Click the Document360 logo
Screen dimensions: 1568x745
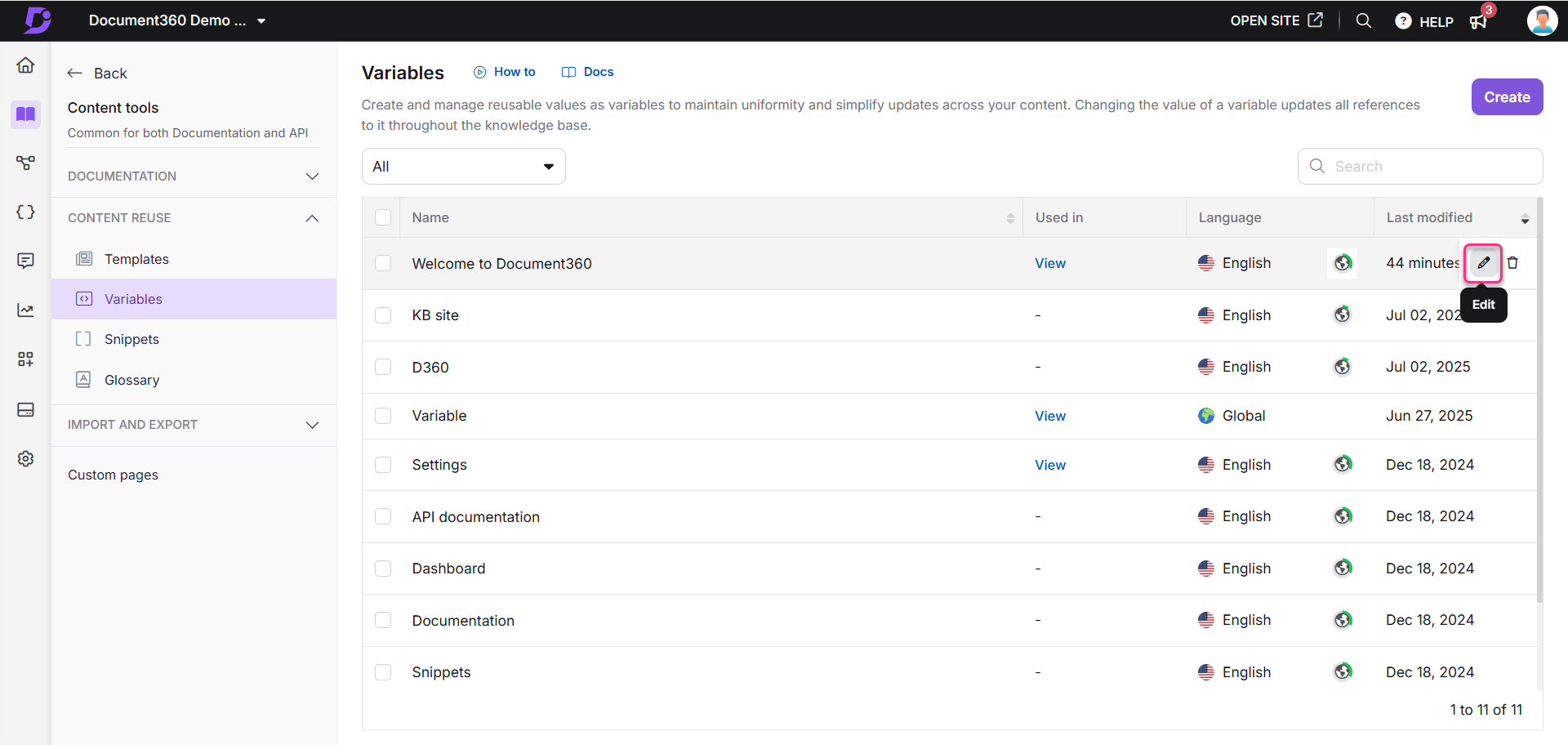[37, 20]
